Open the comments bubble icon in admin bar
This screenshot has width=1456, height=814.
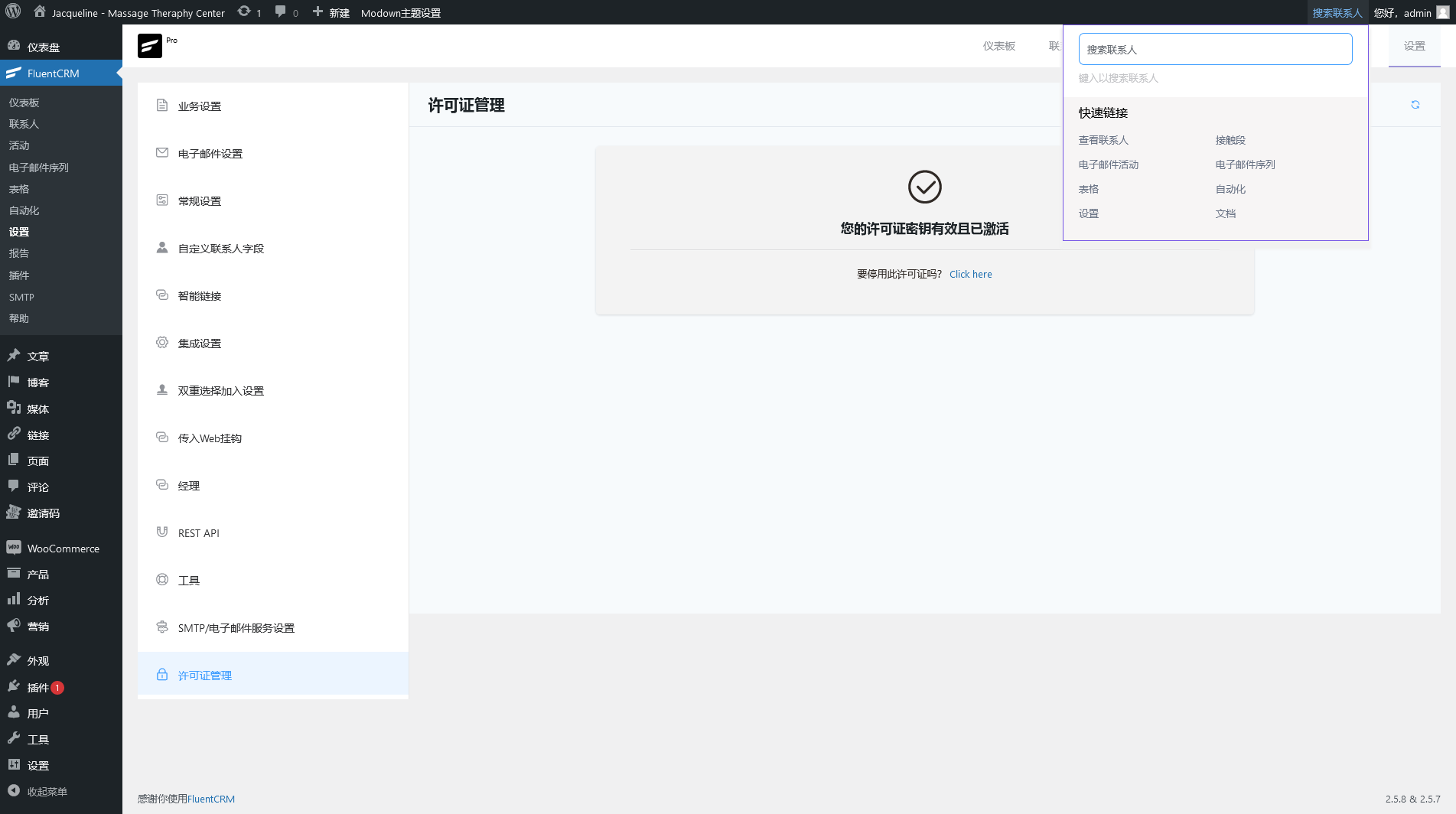(x=280, y=11)
